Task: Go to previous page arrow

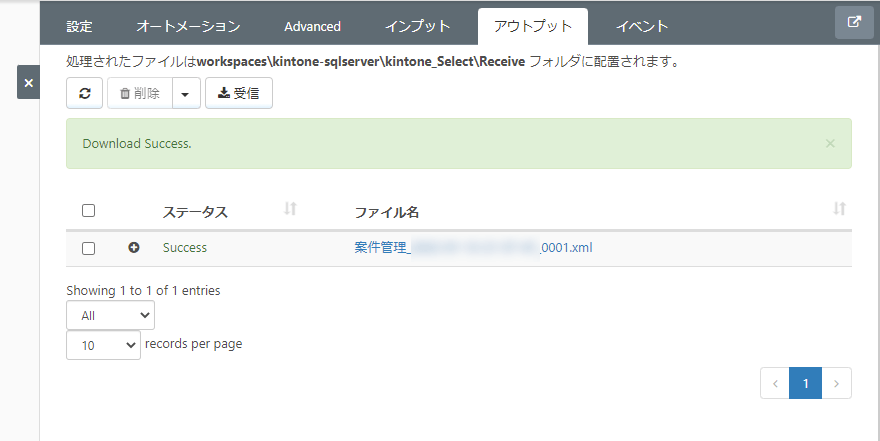Action: (x=775, y=383)
